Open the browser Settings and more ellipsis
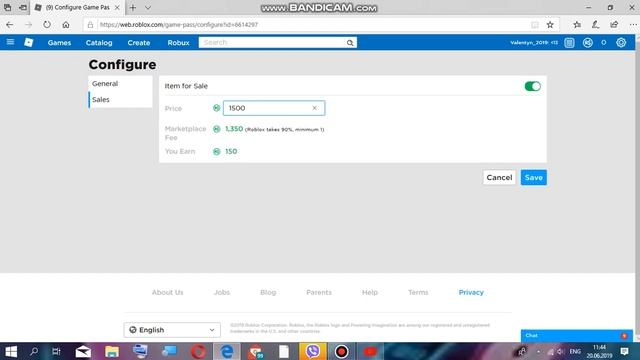Viewport: 640px width, 360px height. (x=633, y=24)
